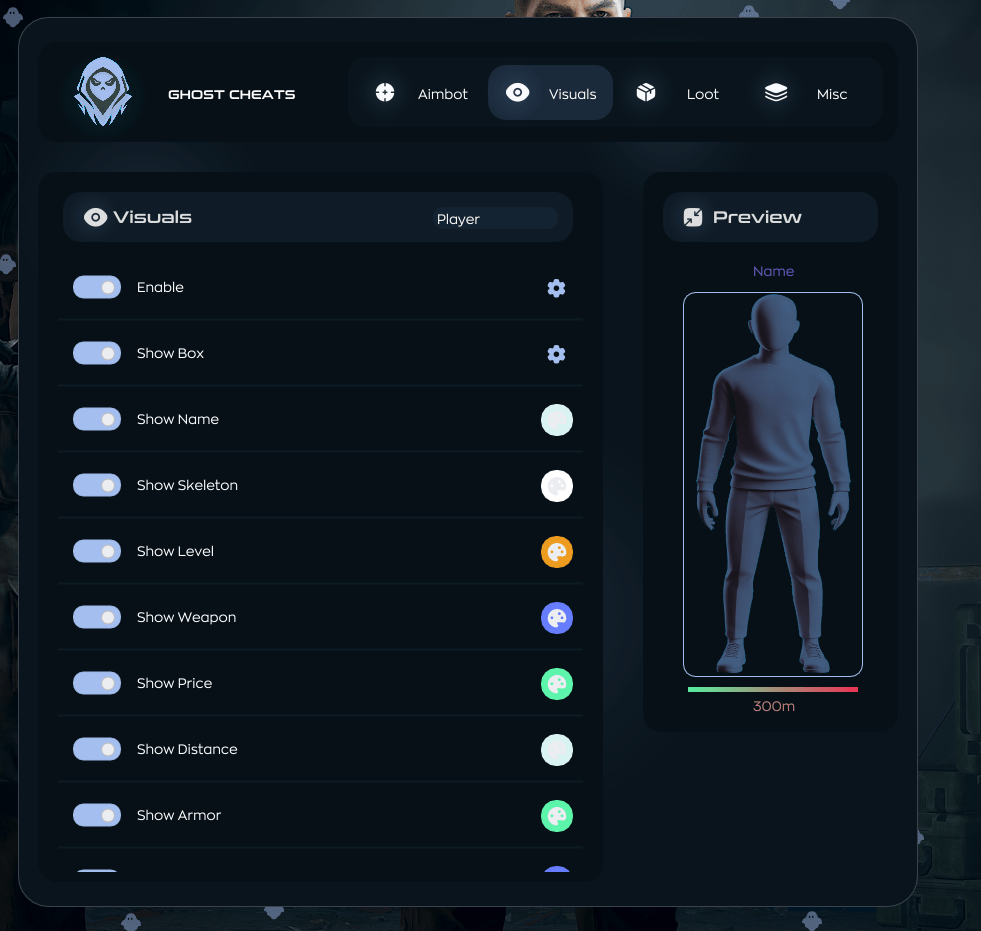The image size is (981, 931).
Task: Pick the blue Show Weapon color swatch
Action: (x=557, y=618)
